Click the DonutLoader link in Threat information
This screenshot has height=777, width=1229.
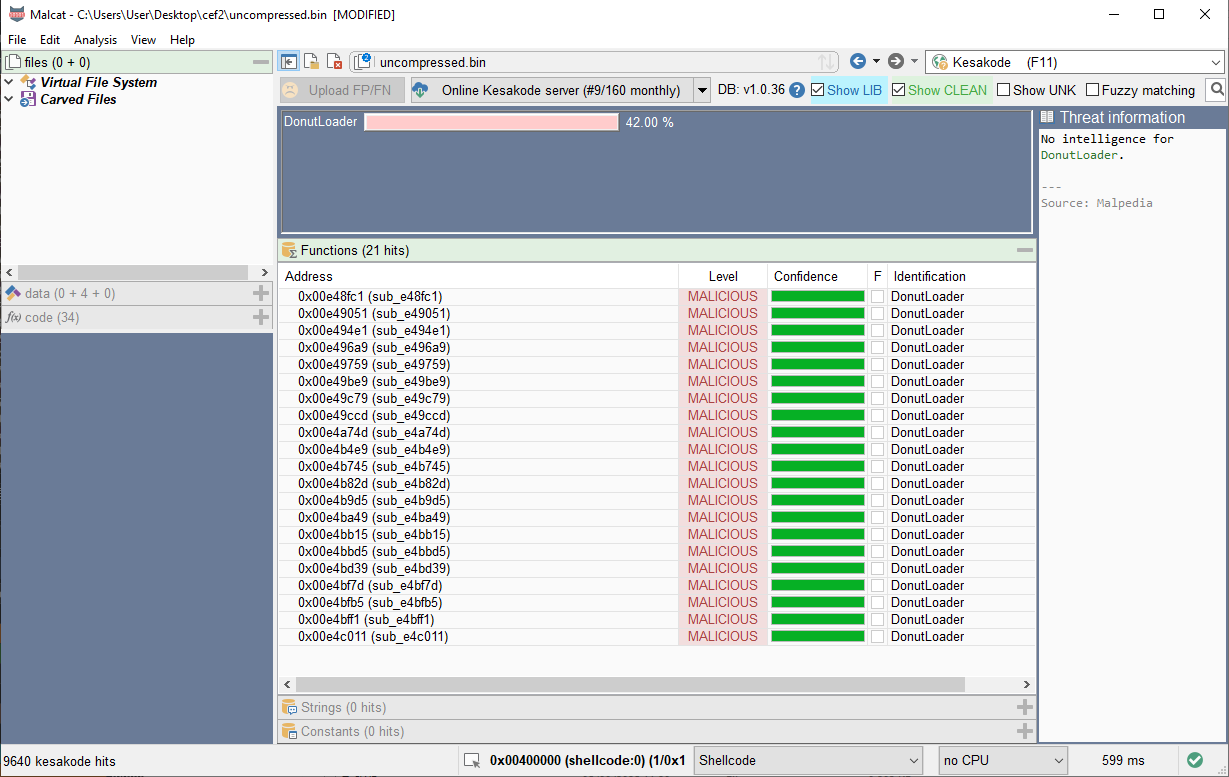point(1079,155)
